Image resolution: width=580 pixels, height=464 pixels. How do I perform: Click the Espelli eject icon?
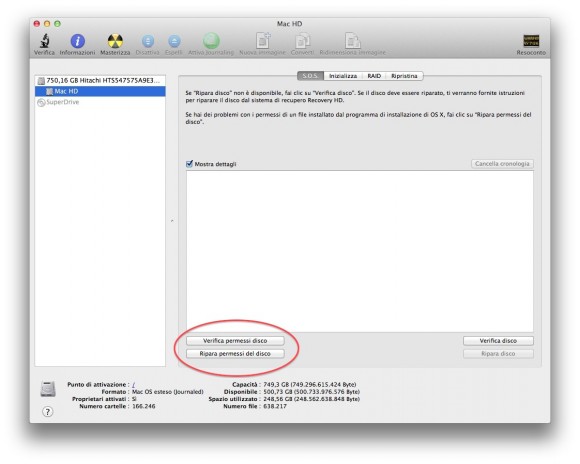(x=174, y=41)
